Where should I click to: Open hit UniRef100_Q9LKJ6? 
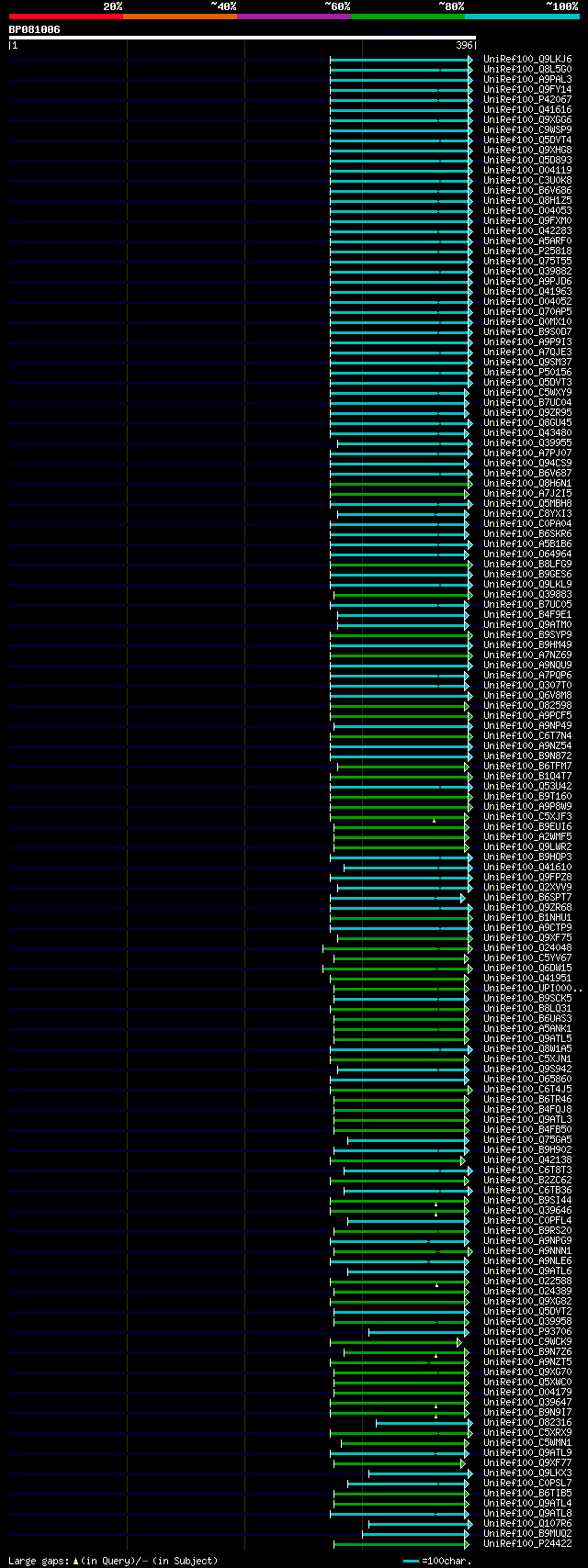click(x=527, y=59)
